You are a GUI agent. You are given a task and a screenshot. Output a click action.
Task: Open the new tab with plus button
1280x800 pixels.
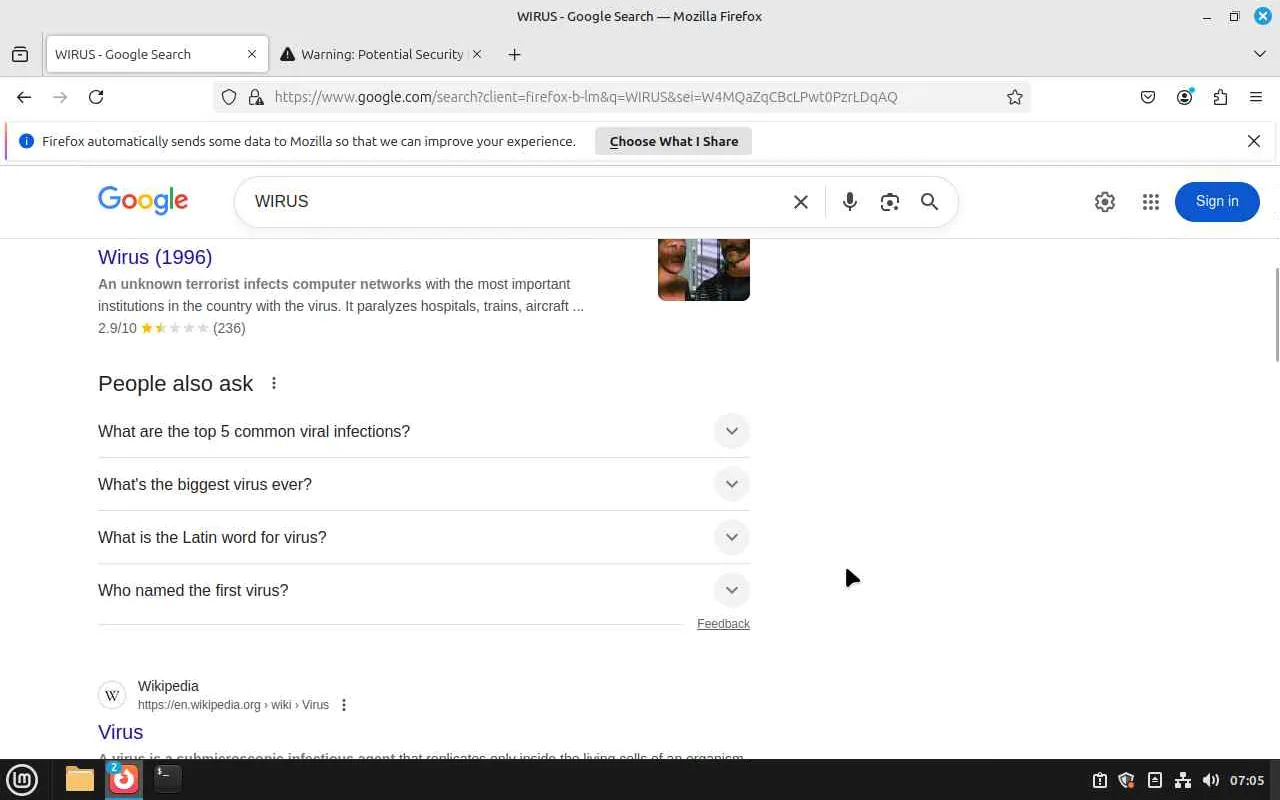pyautogui.click(x=514, y=54)
